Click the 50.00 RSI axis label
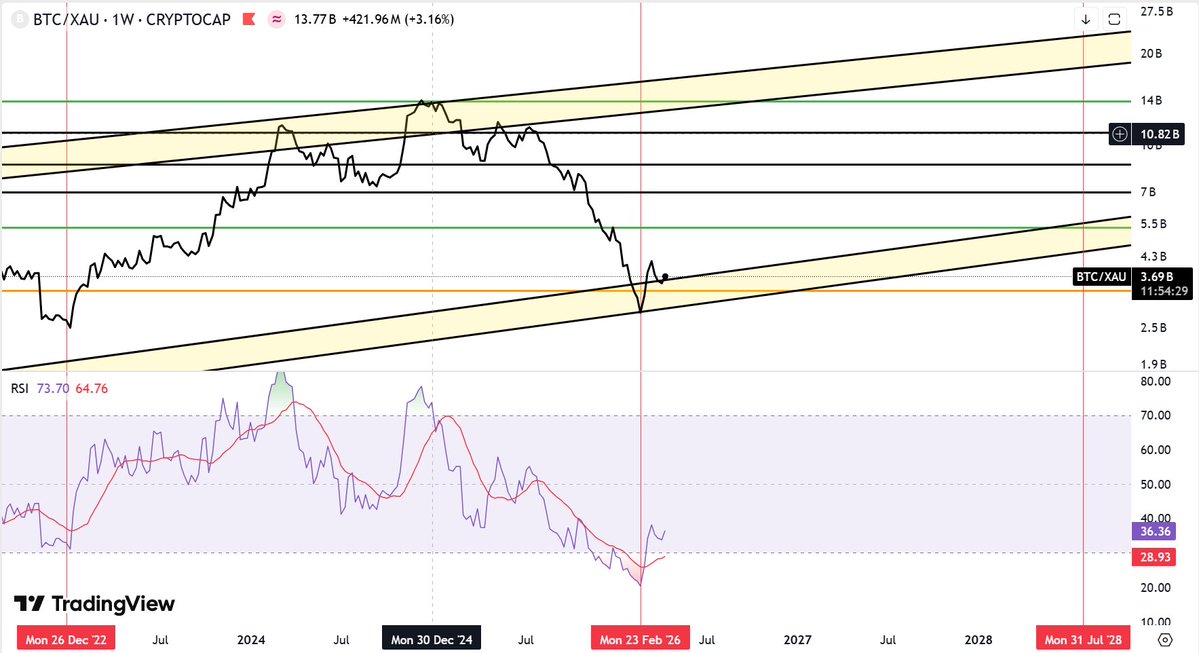Image resolution: width=1199 pixels, height=653 pixels. (1155, 484)
